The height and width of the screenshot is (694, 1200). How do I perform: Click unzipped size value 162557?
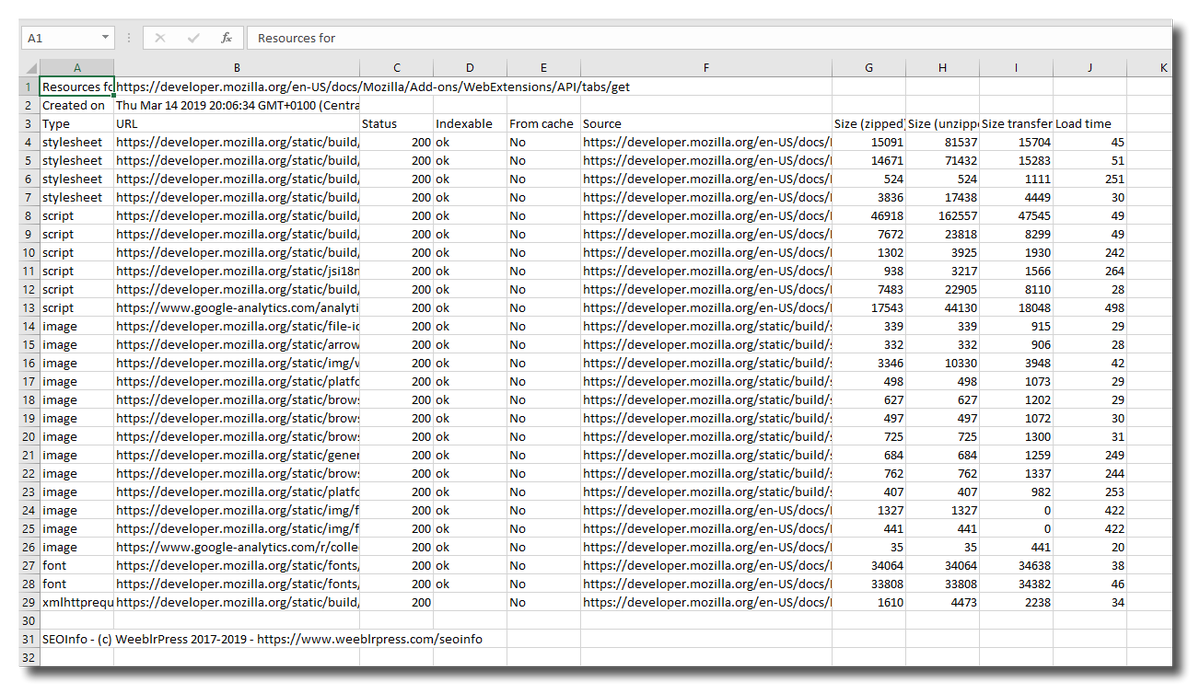[x=943, y=215]
